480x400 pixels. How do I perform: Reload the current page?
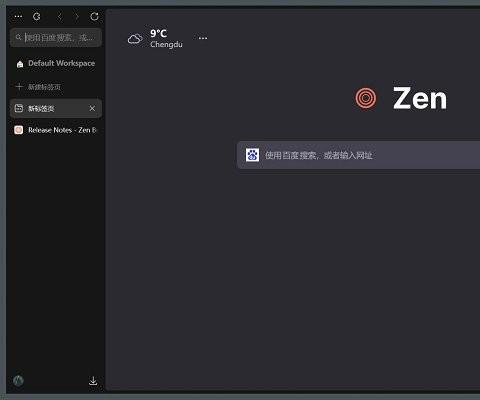point(94,16)
